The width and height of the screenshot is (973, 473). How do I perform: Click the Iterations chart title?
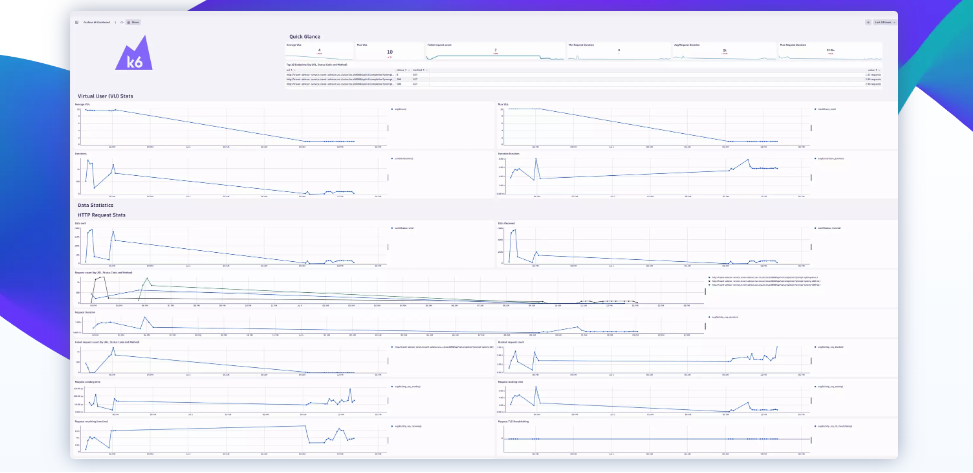pyautogui.click(x=81, y=153)
